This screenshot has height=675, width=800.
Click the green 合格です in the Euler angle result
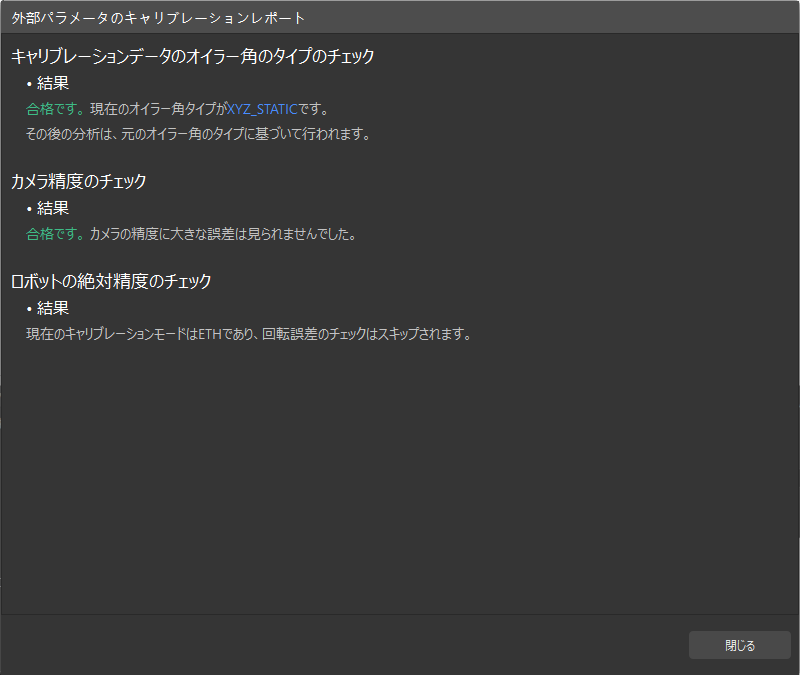[55, 109]
